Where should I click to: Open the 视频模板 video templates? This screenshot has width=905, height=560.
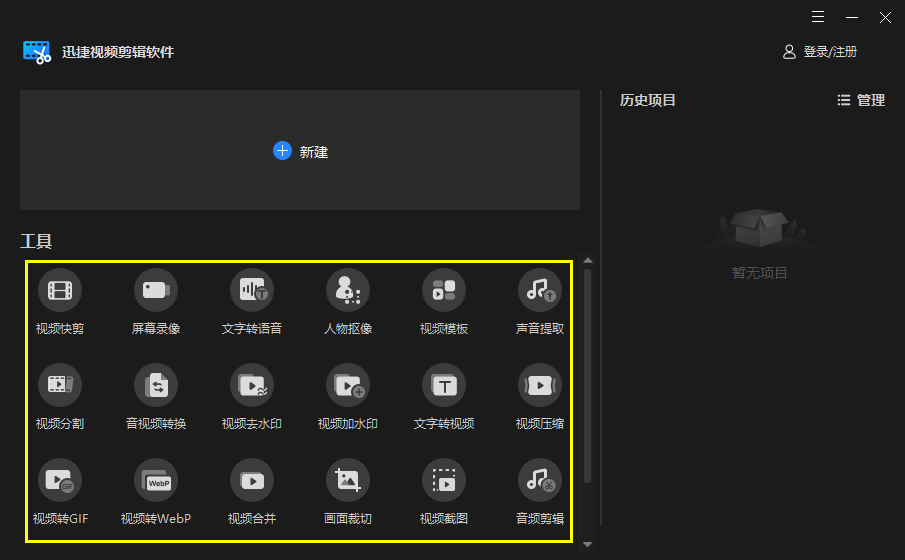[x=444, y=291]
